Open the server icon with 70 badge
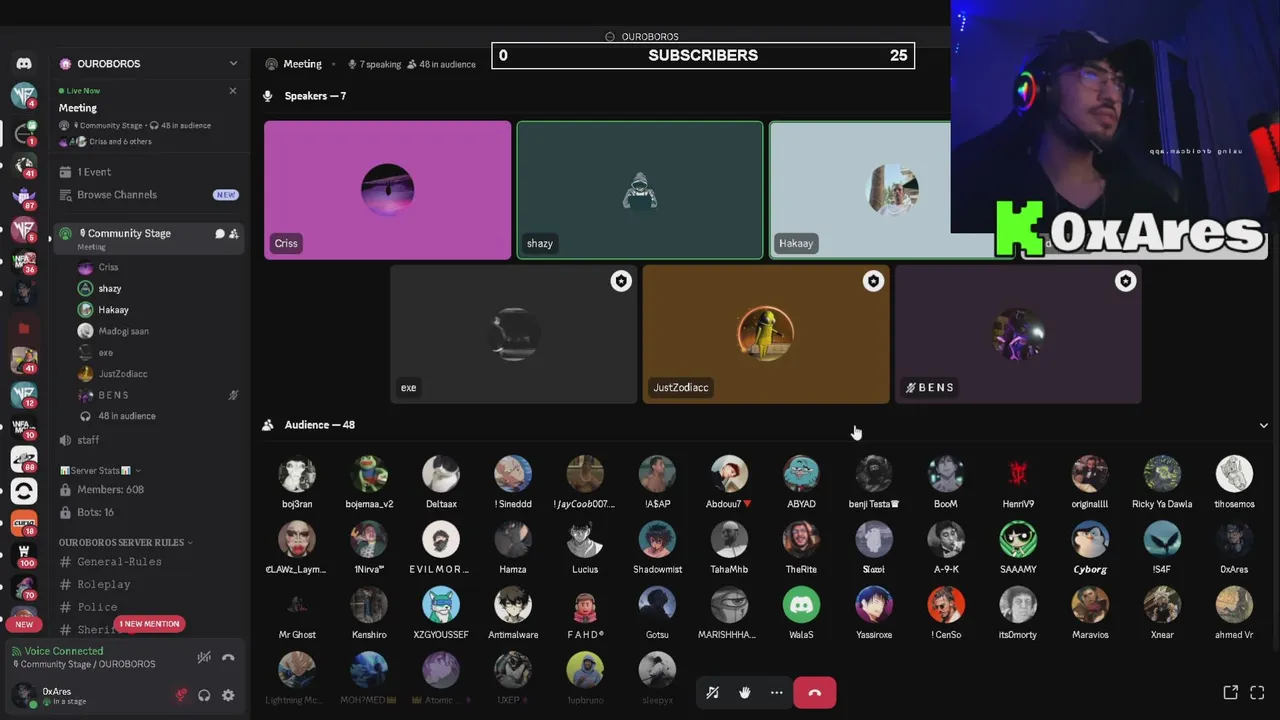This screenshot has height=720, width=1280. tap(24, 588)
